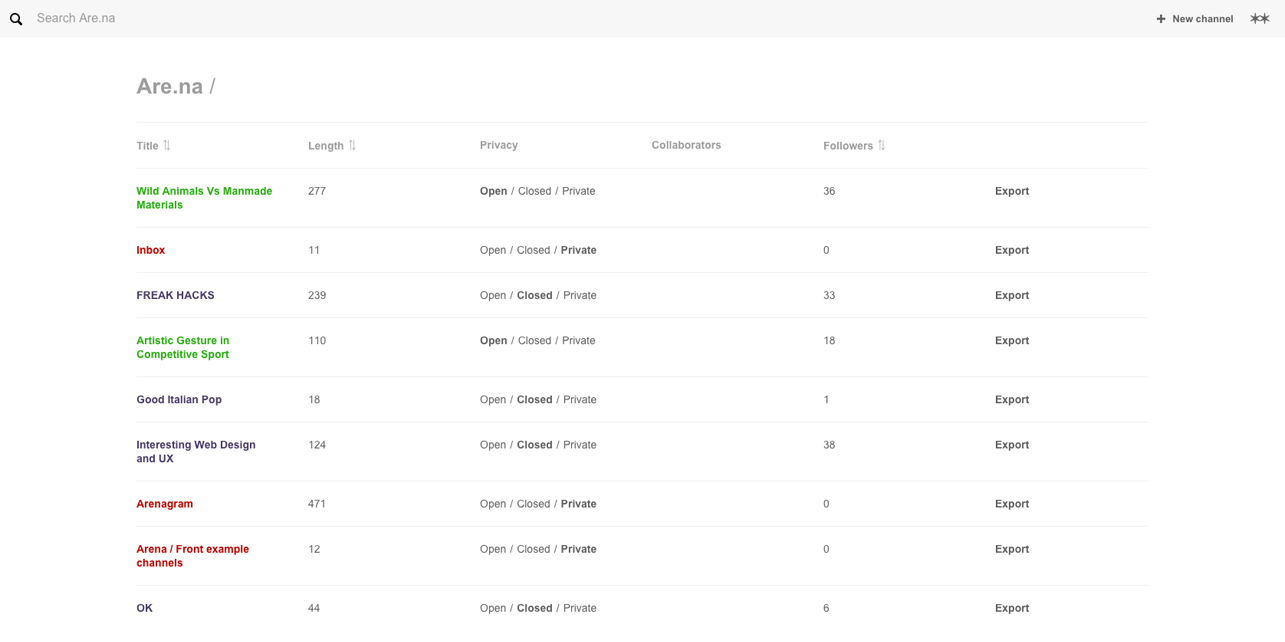
Task: Export the Arenagram channel
Action: click(1012, 504)
